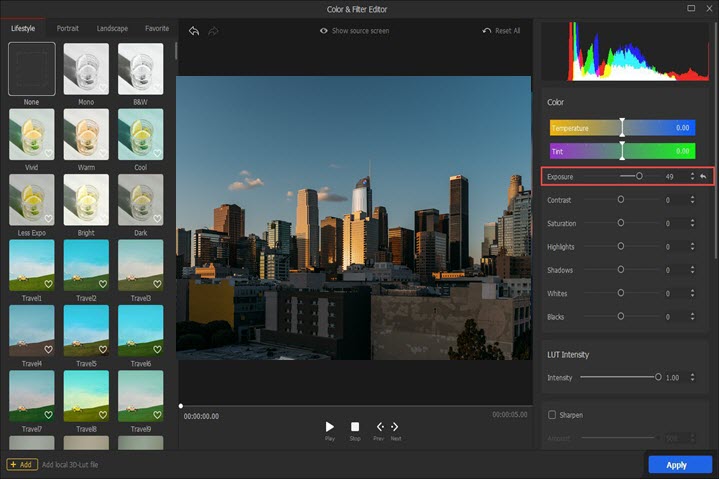Click Add to import LUT file
Screen dimensions: 720x480
coord(22,465)
